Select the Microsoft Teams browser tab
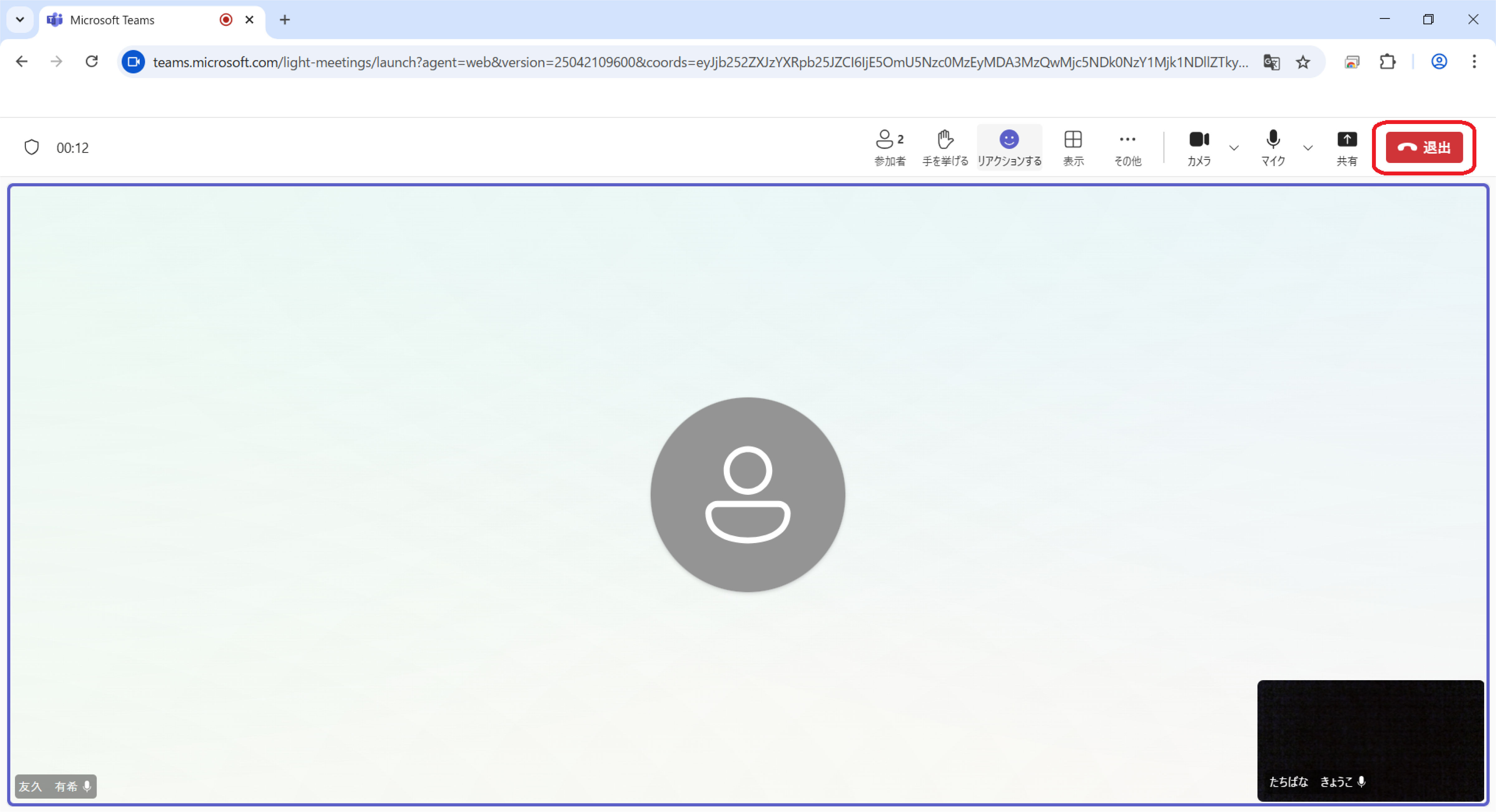 (152, 20)
